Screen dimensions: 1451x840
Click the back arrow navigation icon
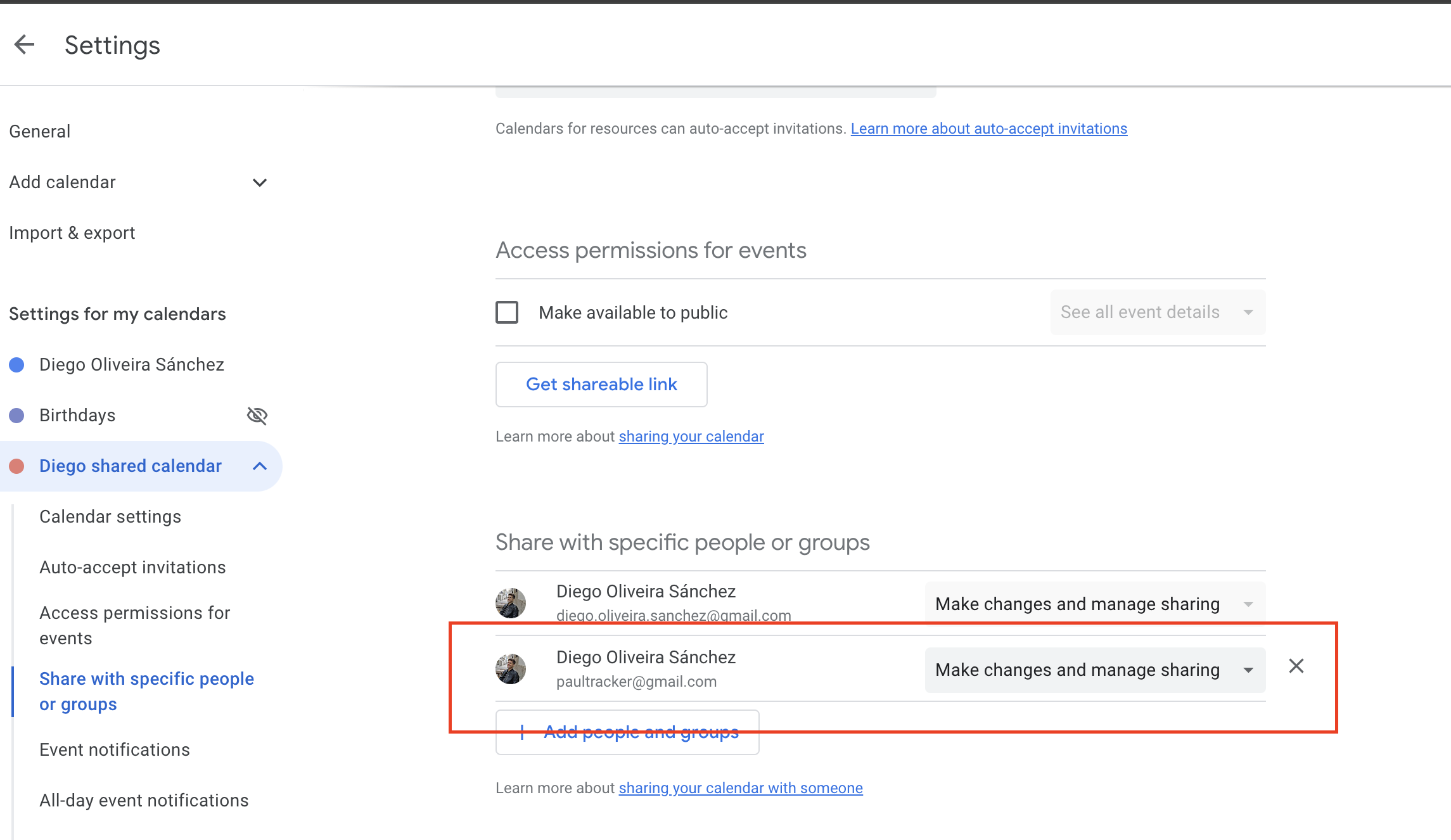point(25,44)
